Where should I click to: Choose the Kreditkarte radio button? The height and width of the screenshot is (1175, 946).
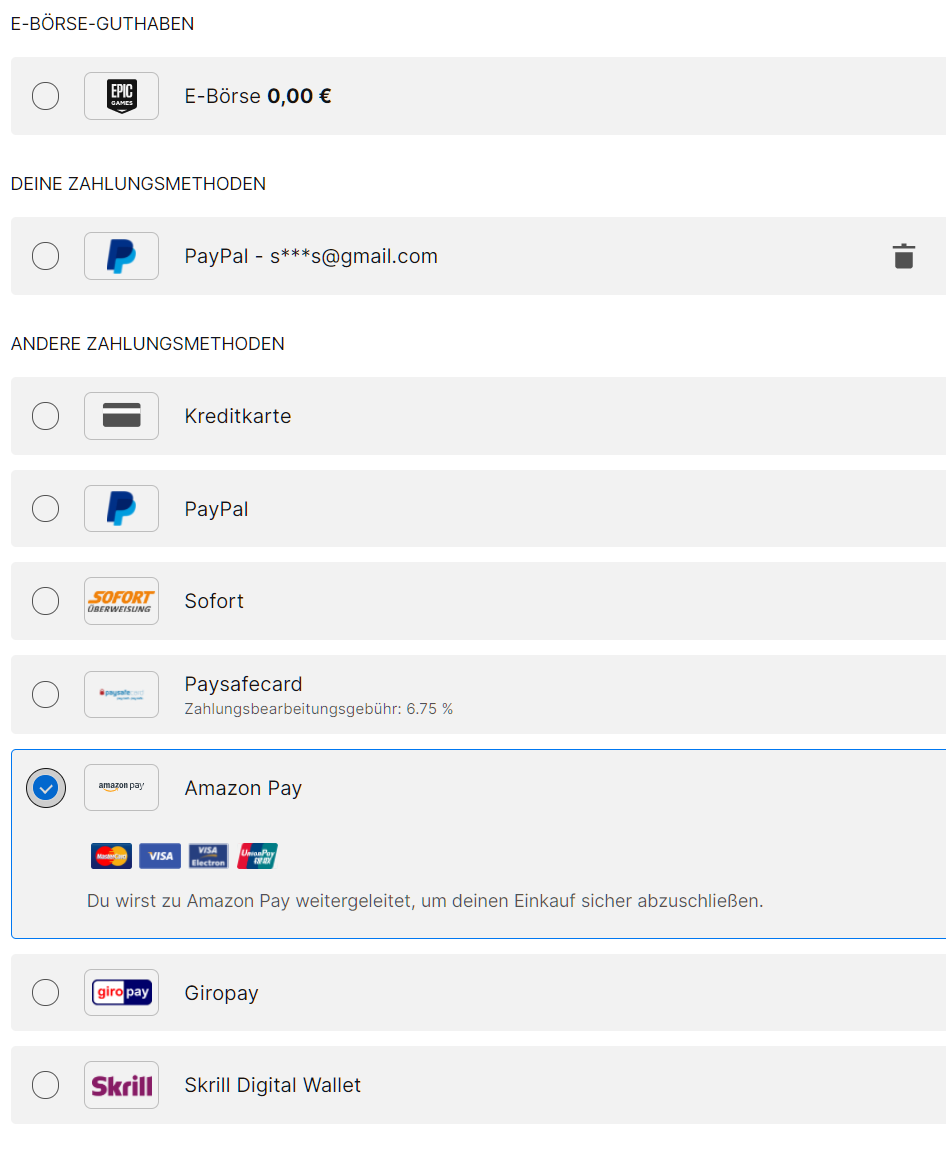coord(46,416)
